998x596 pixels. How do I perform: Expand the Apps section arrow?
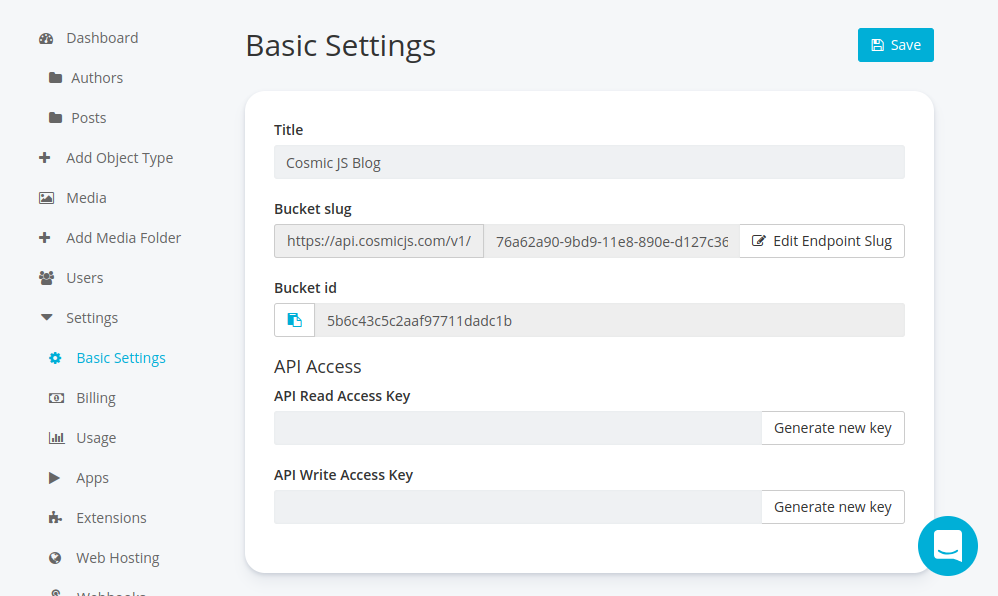(55, 478)
